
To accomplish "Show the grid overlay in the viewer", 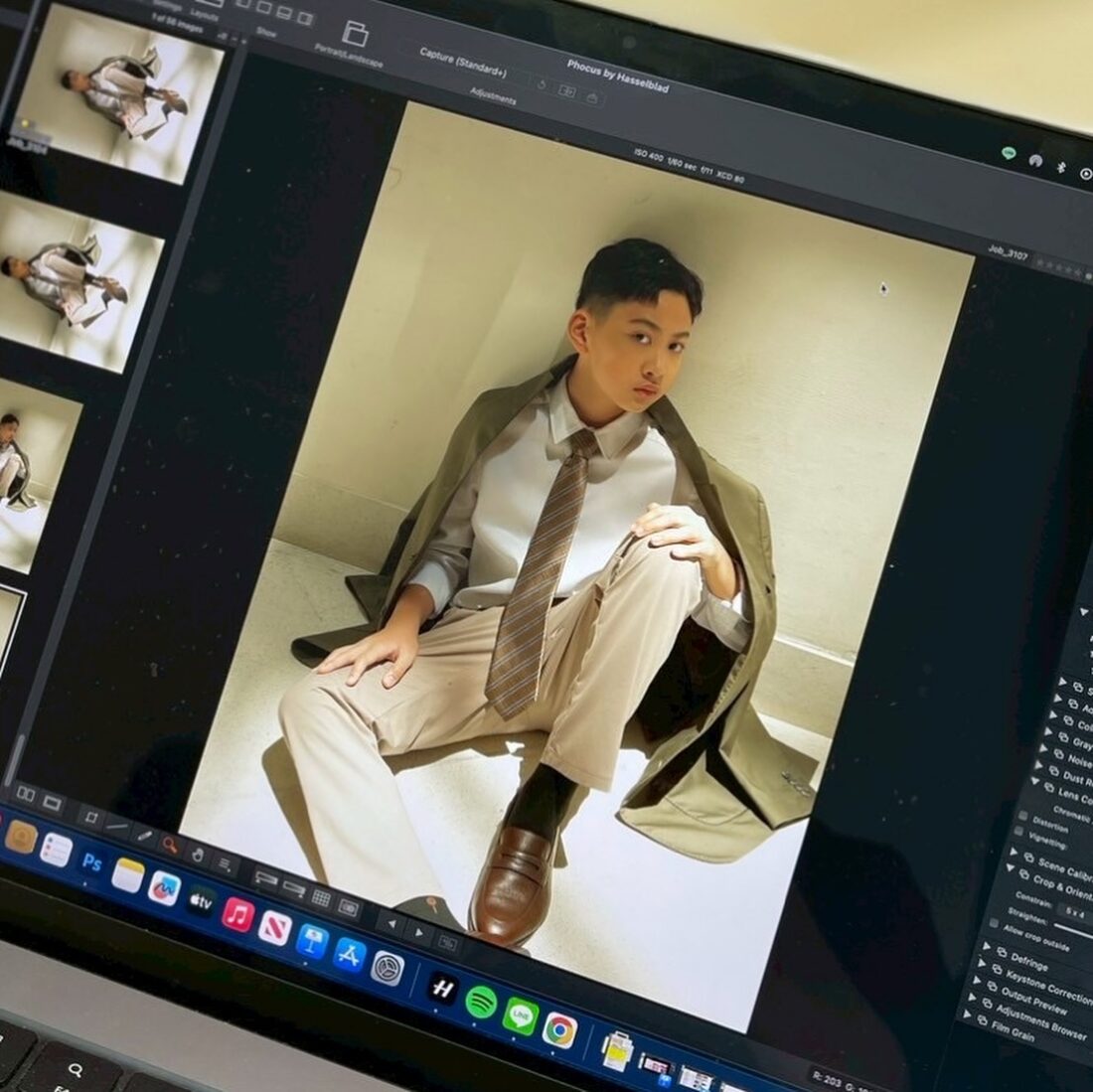I will [x=321, y=897].
